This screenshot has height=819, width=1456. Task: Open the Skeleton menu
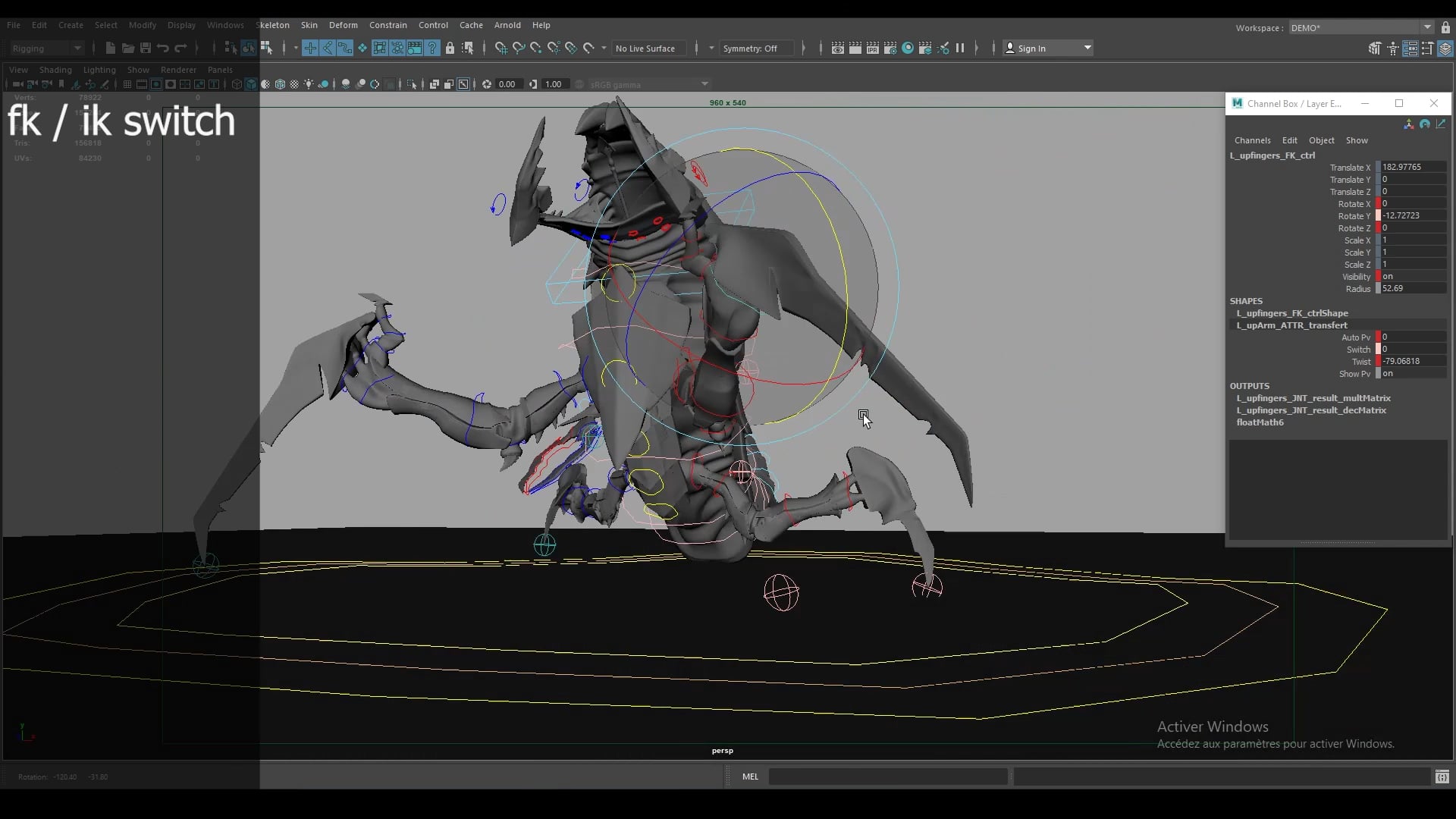(273, 25)
